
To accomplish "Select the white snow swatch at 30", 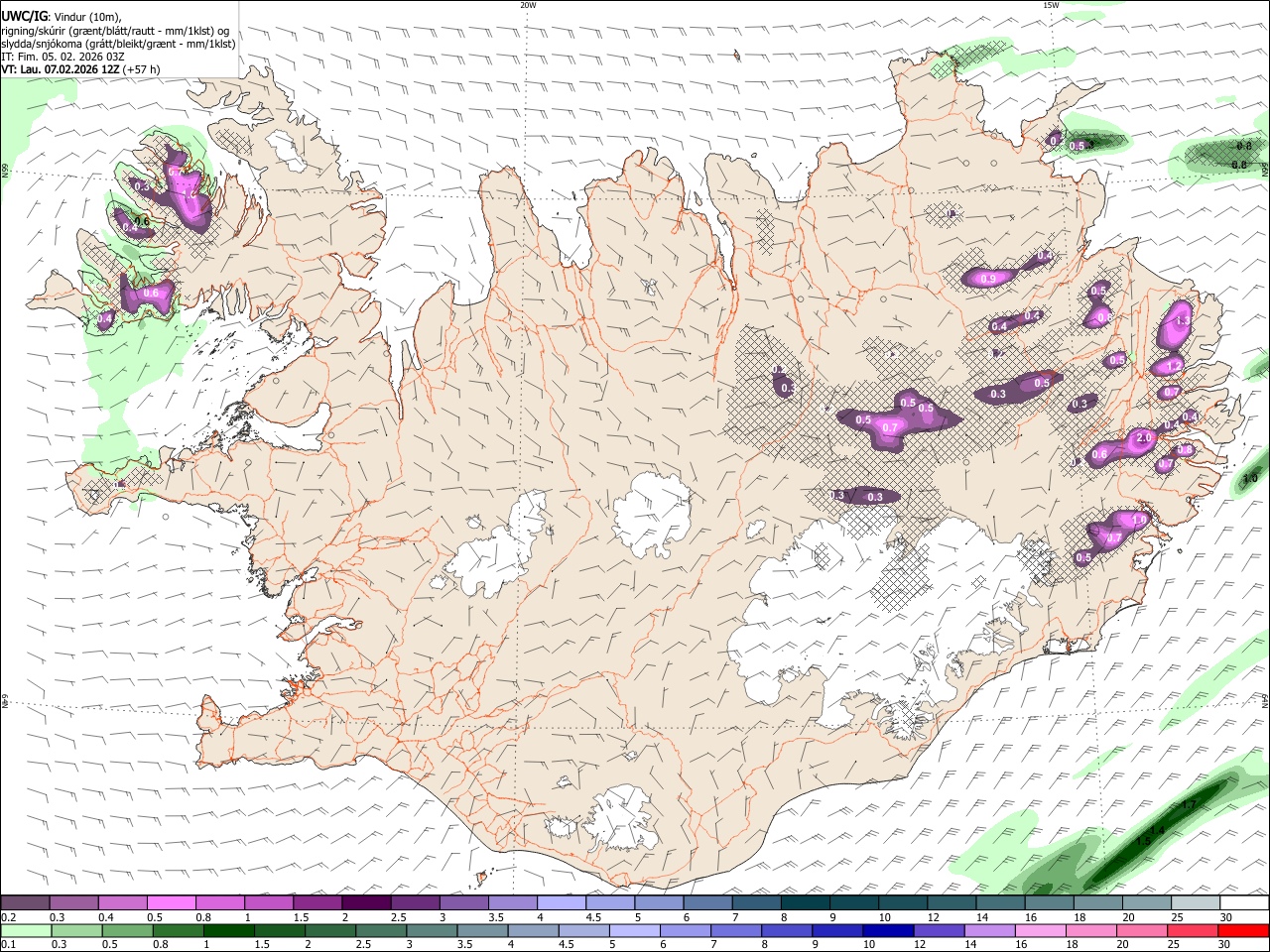I will (x=1245, y=903).
